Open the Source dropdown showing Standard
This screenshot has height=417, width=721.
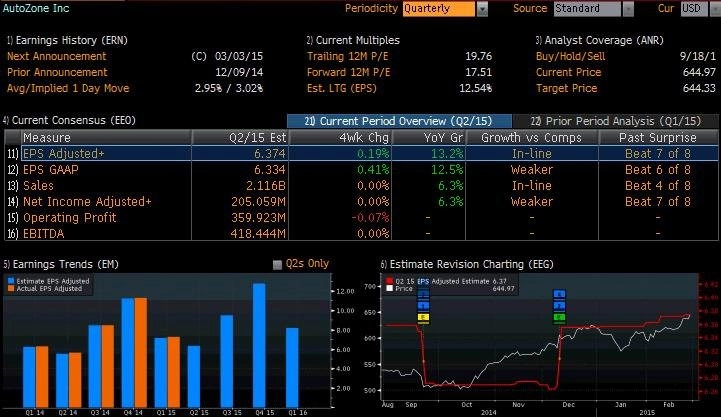coord(593,9)
